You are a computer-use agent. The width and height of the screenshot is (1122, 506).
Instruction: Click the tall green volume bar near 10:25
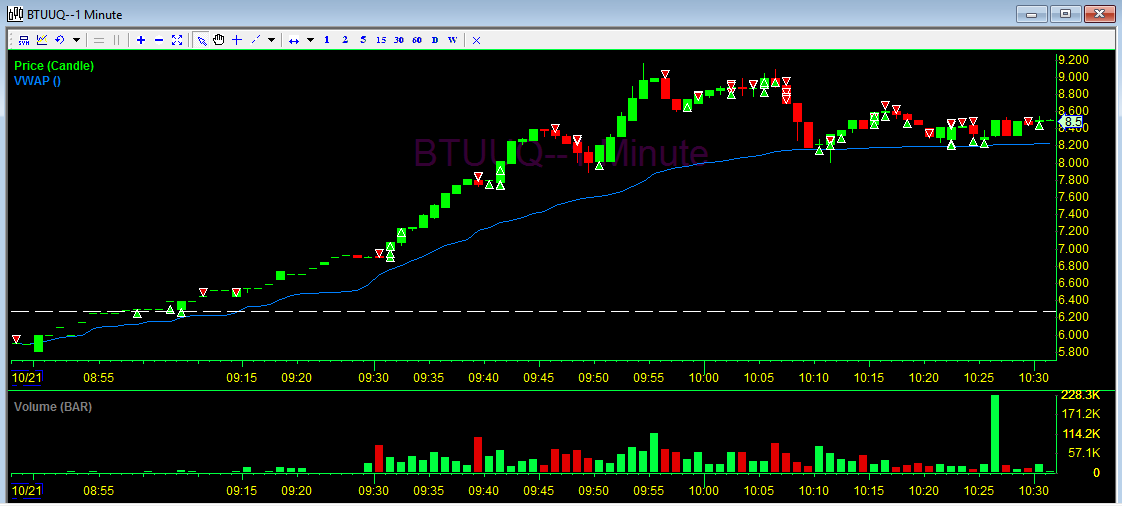click(x=995, y=433)
